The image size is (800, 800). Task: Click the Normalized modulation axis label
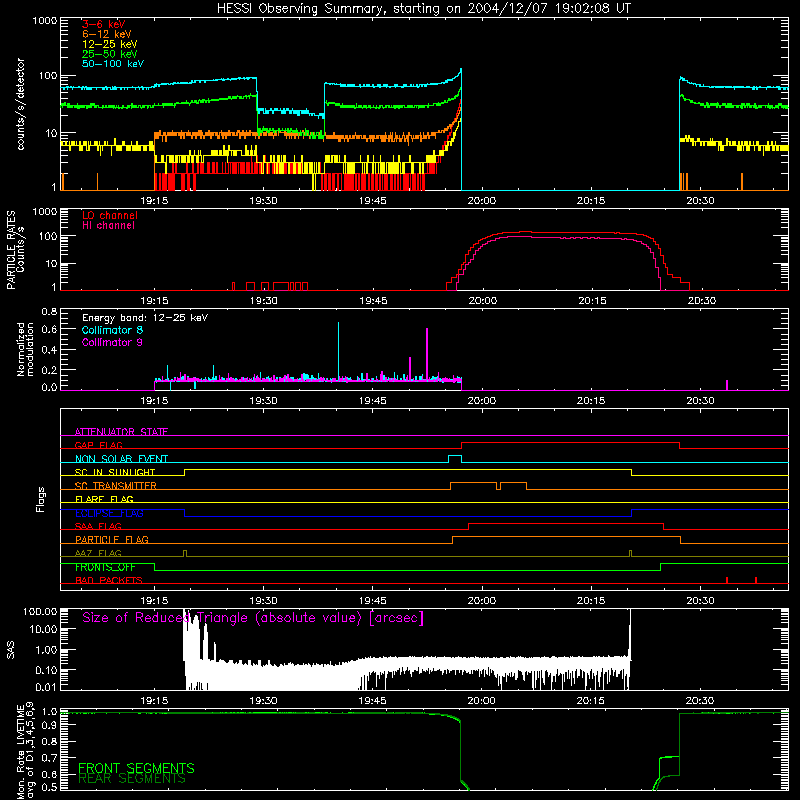[25, 349]
